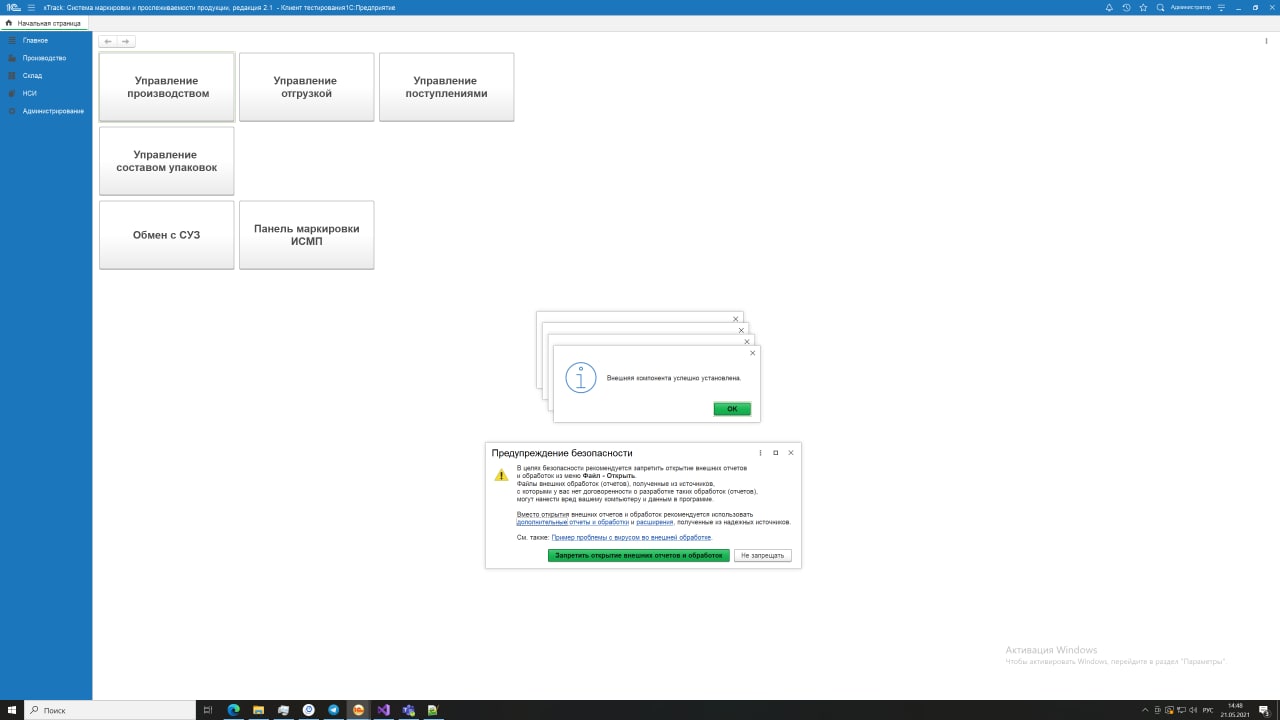Open File Explorer from the taskbar
This screenshot has width=1280, height=720.
point(258,710)
